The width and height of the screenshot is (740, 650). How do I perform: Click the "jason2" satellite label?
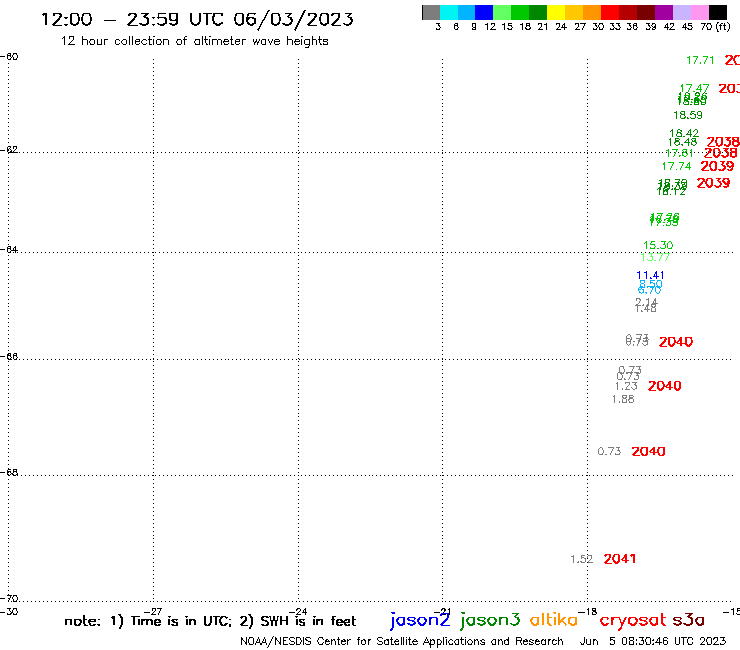[420, 620]
